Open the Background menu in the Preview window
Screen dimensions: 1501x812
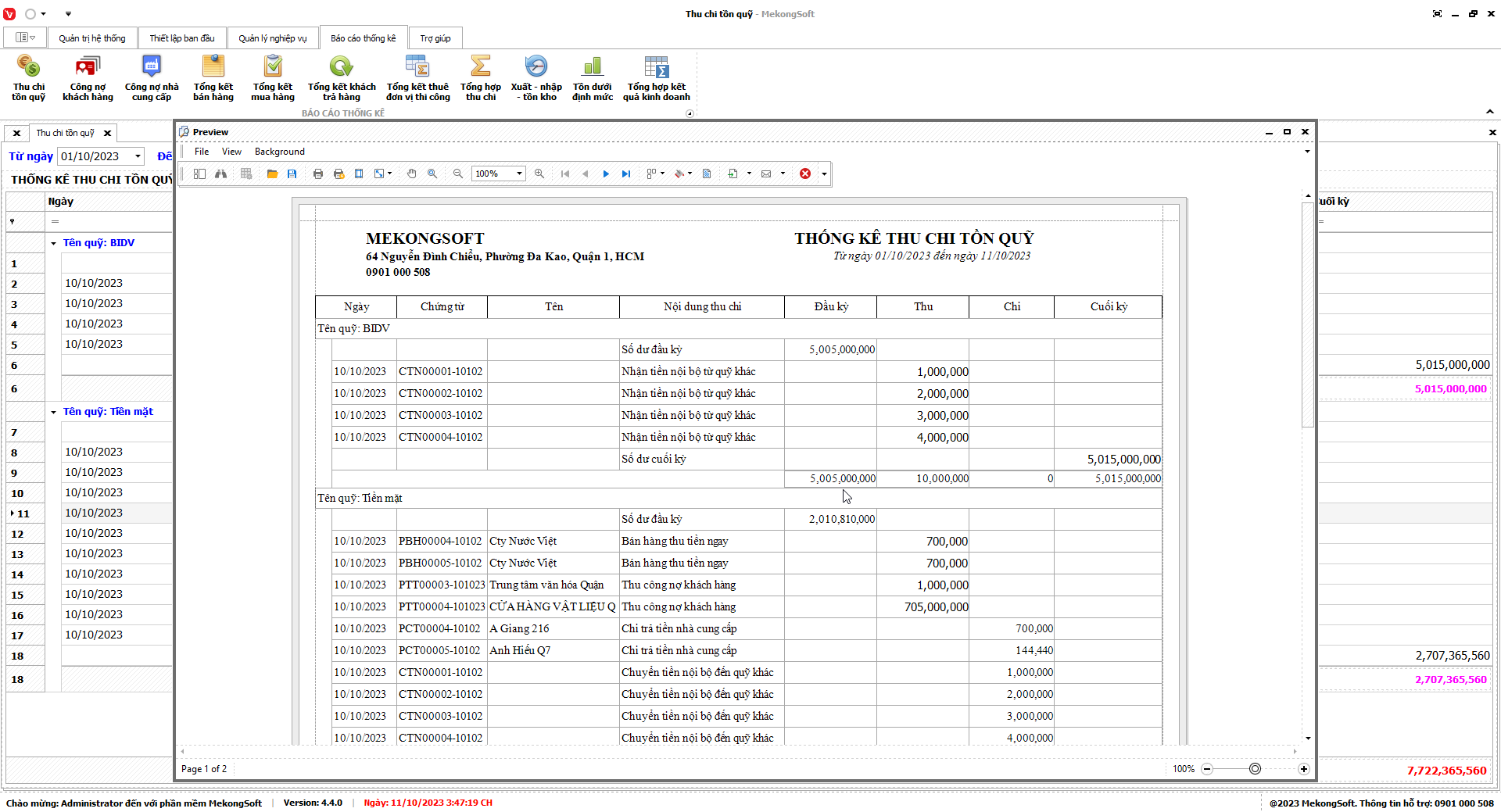(279, 152)
